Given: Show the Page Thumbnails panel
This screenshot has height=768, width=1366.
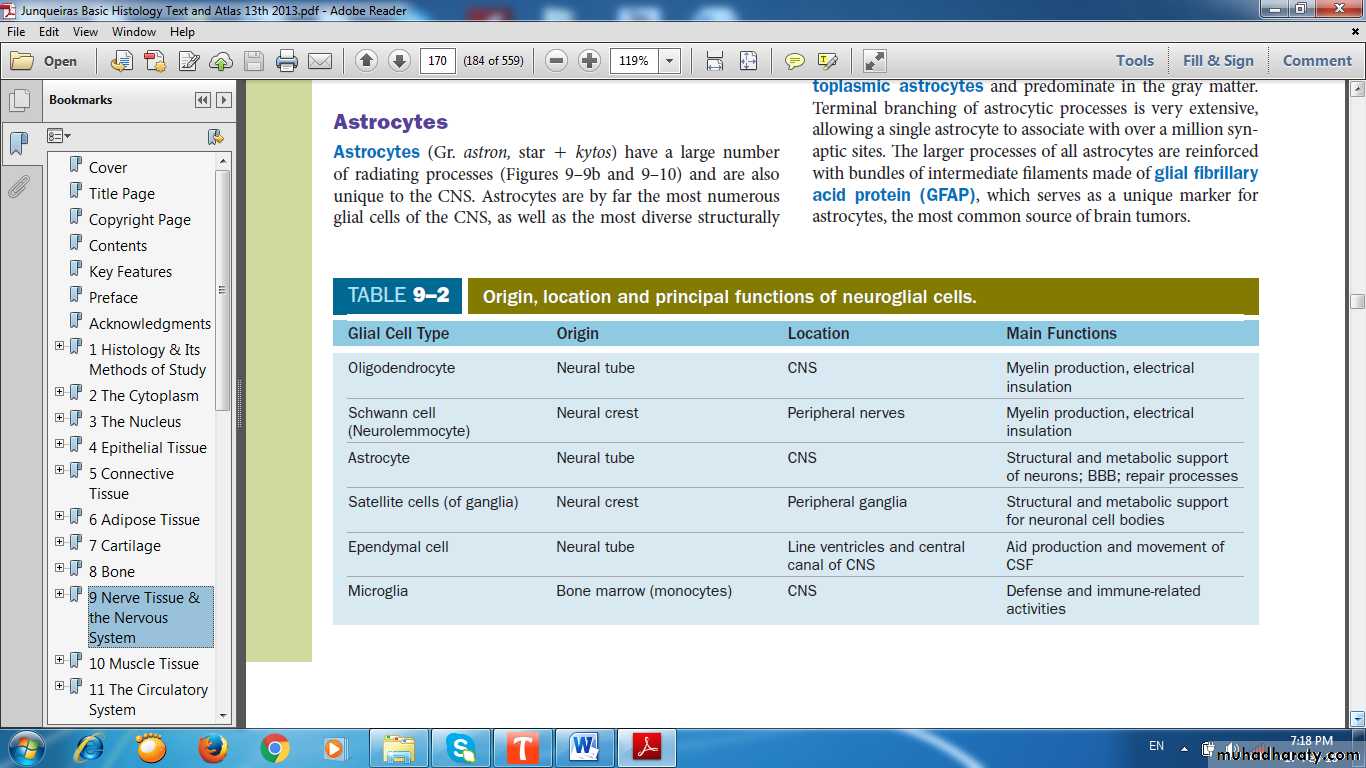Looking at the screenshot, I should point(19,100).
